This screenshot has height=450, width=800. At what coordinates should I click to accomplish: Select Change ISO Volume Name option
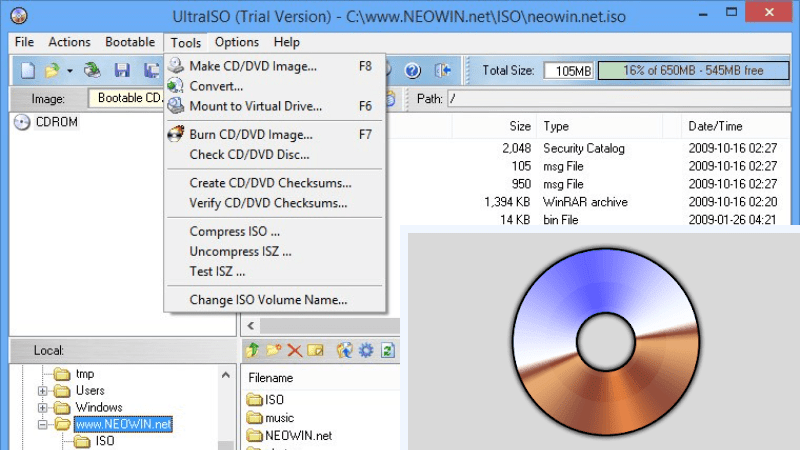268,300
